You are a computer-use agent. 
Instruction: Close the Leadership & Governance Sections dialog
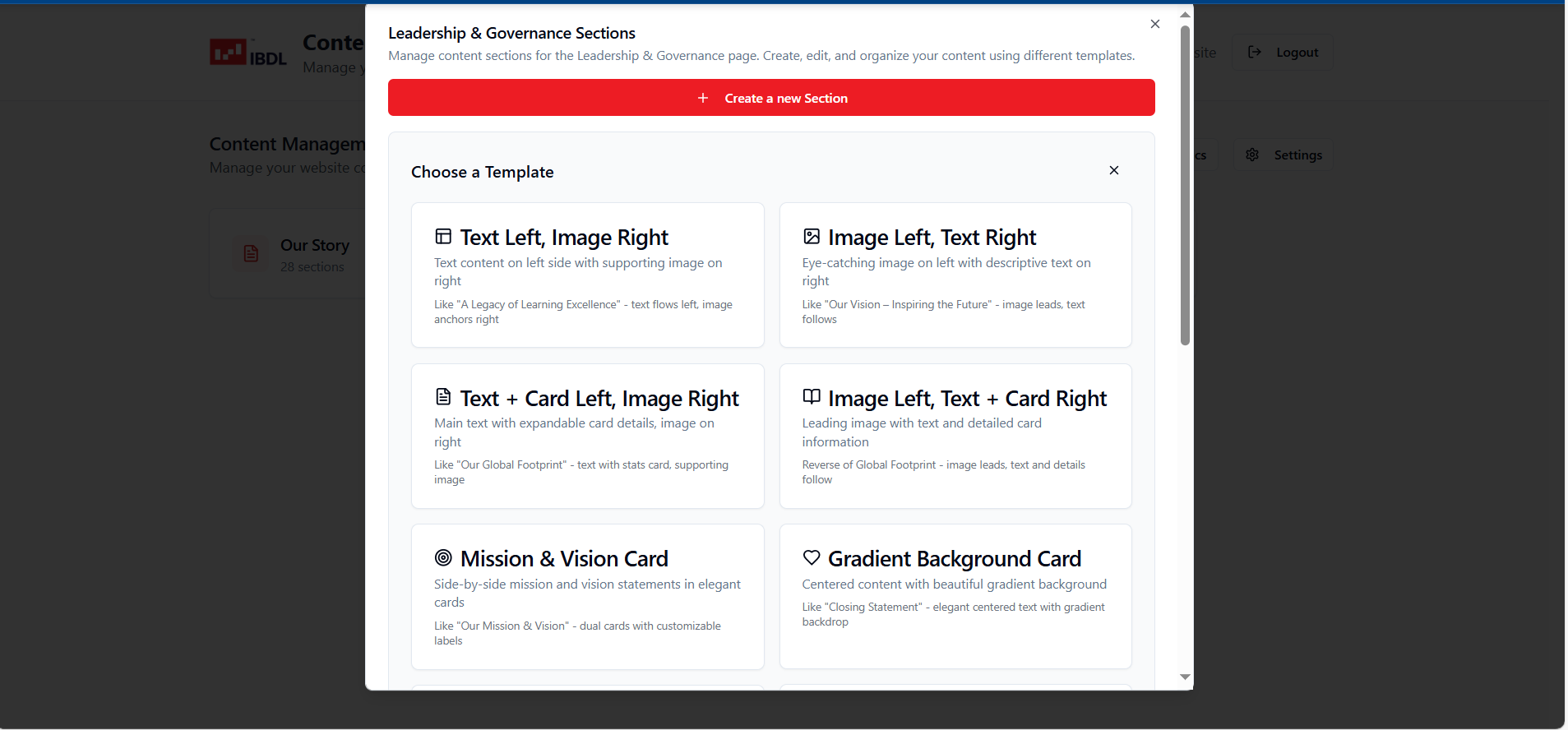tap(1155, 24)
